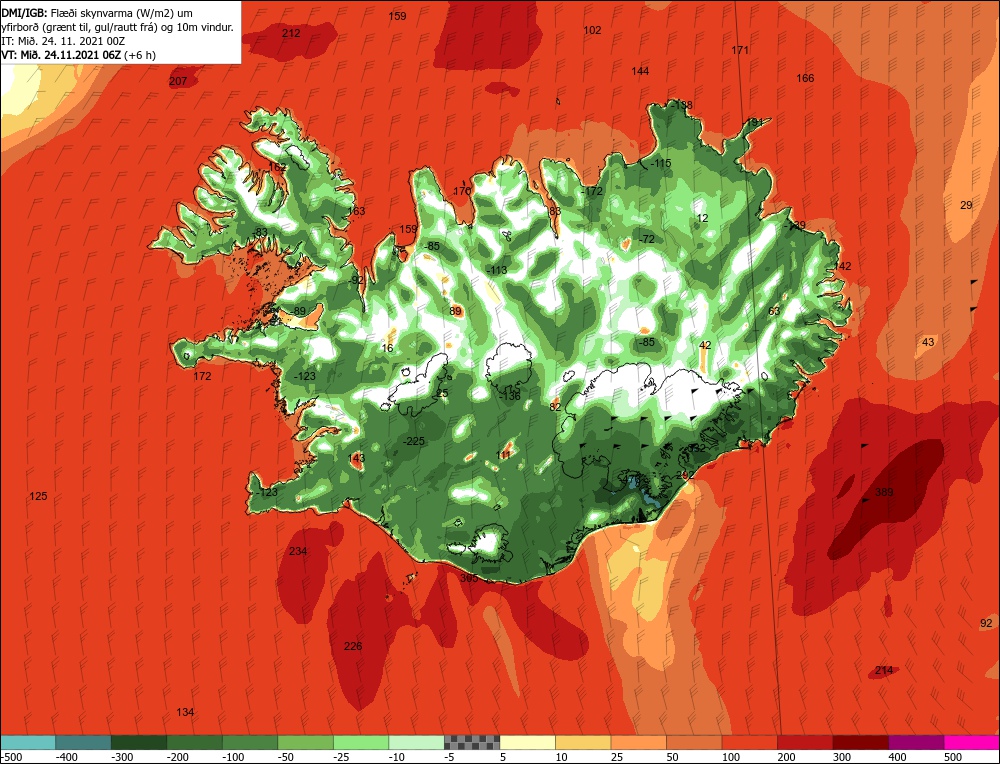This screenshot has width=1000, height=764.
Task: Click the '134' value in the lower left
Action: pos(185,712)
